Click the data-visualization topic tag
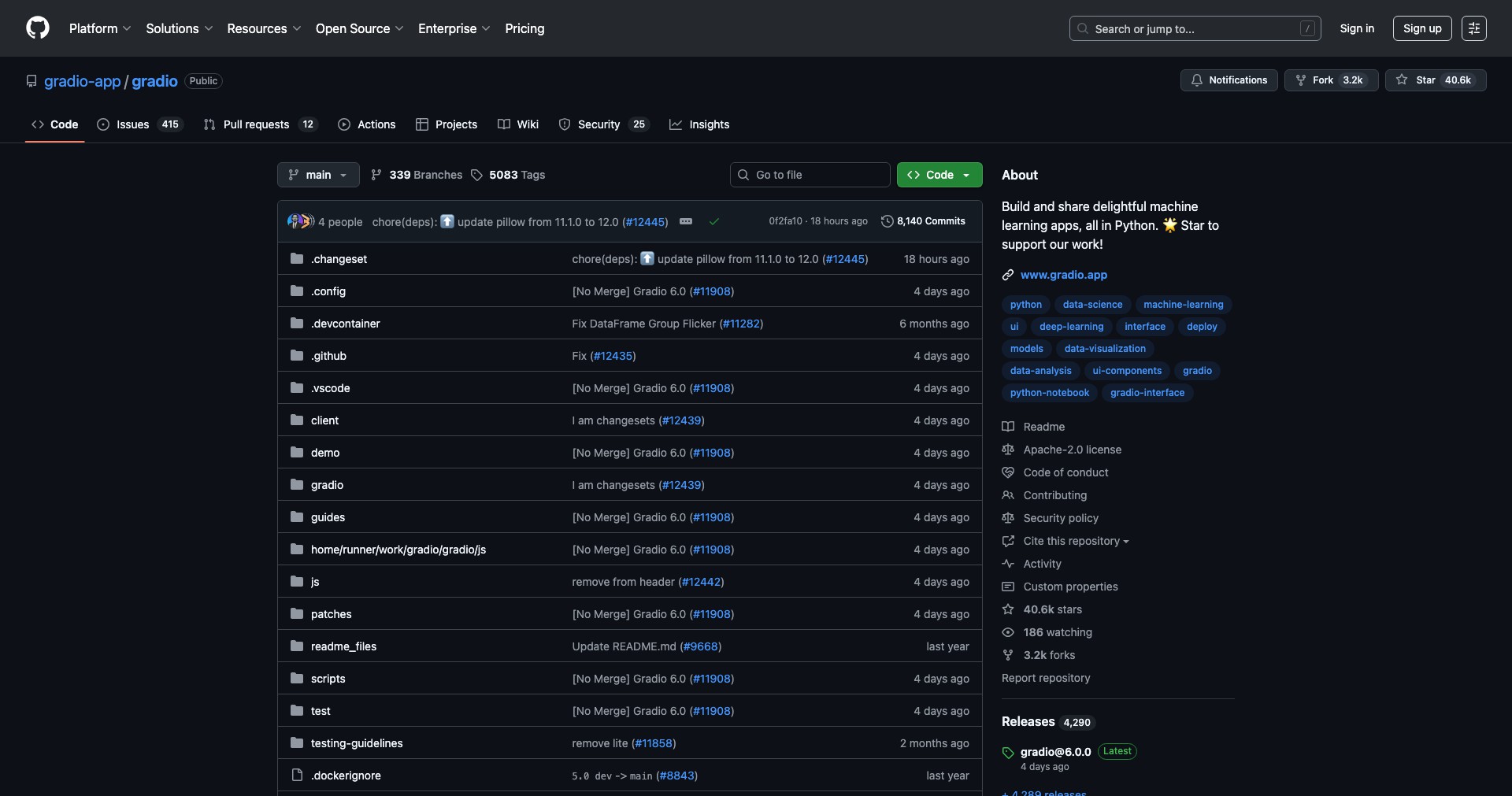This screenshot has width=1512, height=796. point(1105,349)
